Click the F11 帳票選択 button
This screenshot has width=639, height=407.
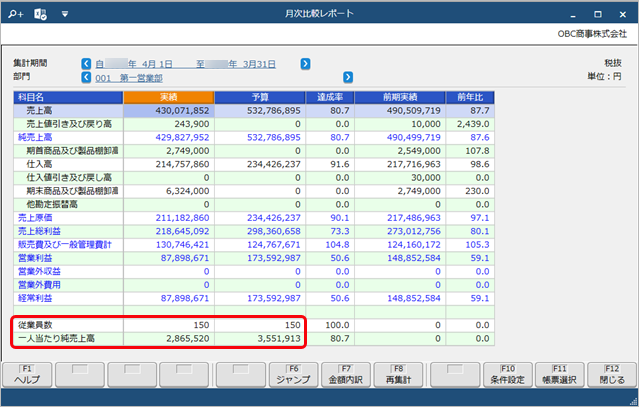tap(560, 374)
